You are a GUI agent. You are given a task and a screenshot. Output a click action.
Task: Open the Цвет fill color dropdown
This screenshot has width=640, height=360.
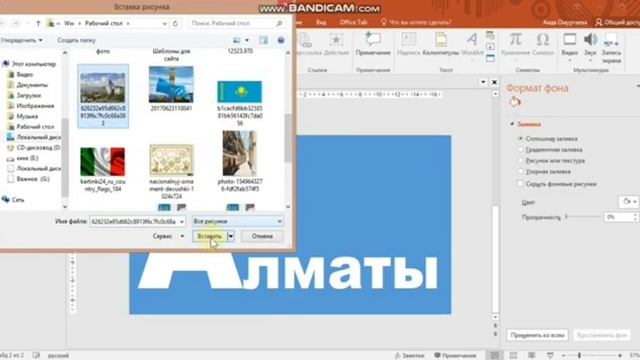[x=628, y=202]
